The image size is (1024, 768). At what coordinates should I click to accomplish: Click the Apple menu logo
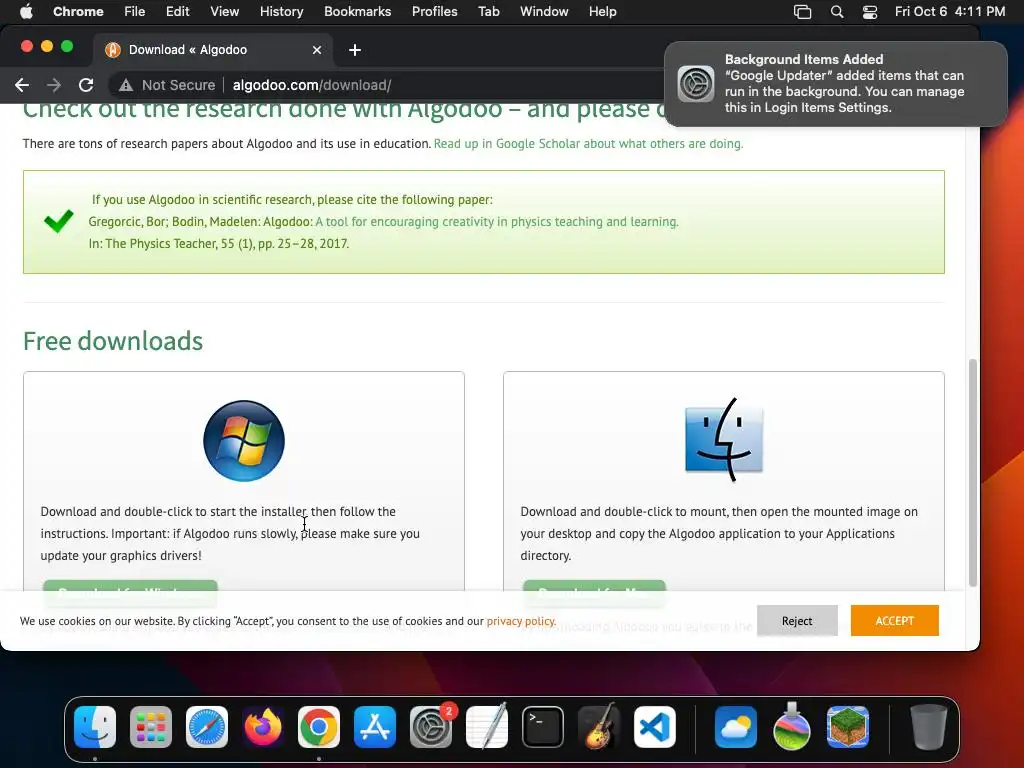pyautogui.click(x=26, y=11)
